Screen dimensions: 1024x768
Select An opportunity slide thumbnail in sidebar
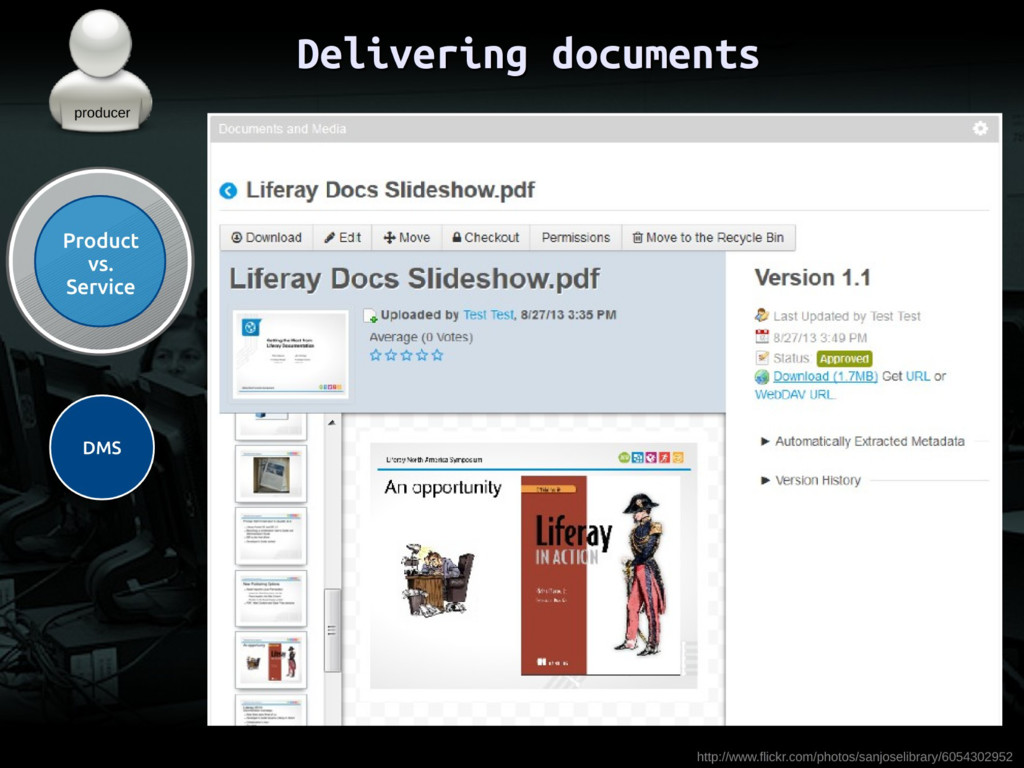[270, 660]
